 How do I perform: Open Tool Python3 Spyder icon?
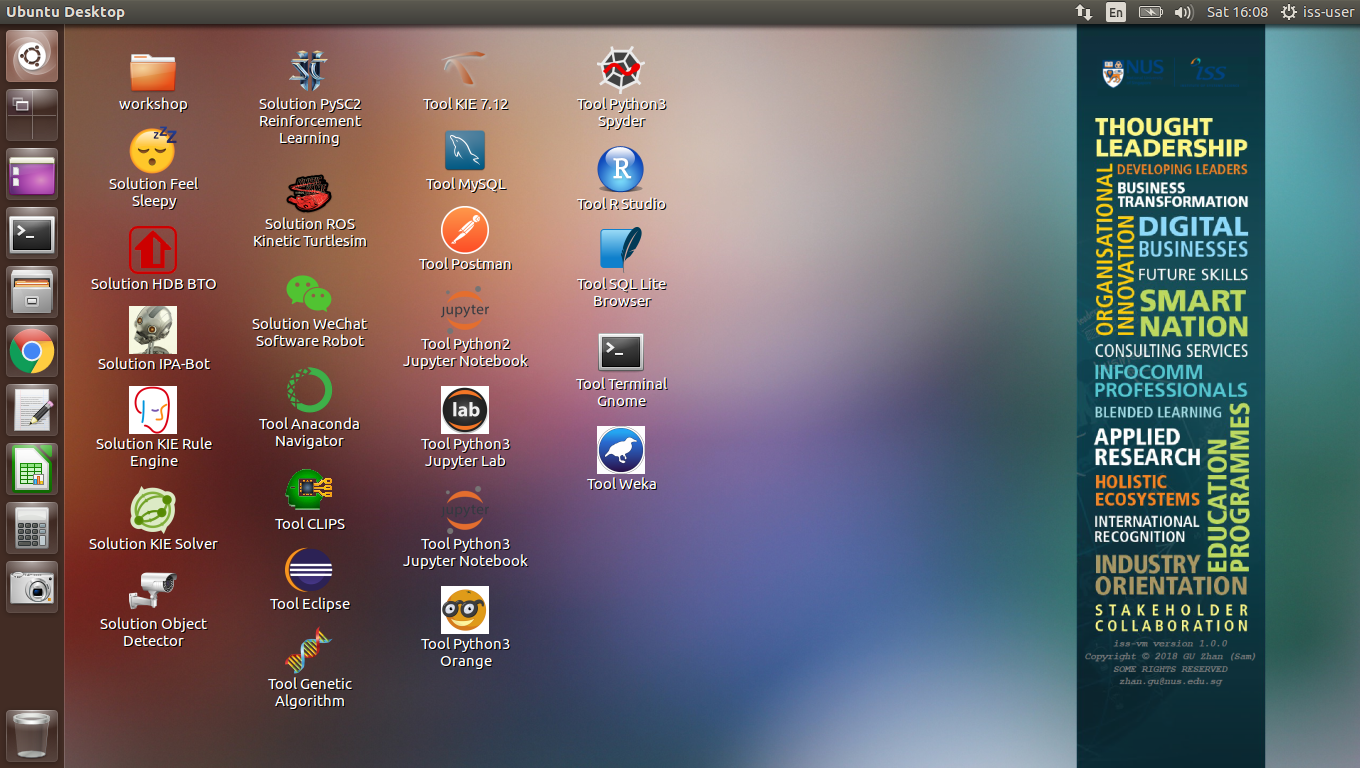tap(621, 70)
